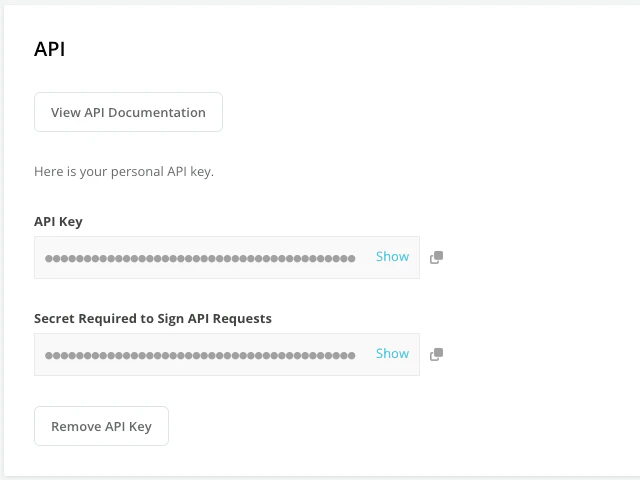Toggle visibility of the API Key with Show

click(392, 257)
